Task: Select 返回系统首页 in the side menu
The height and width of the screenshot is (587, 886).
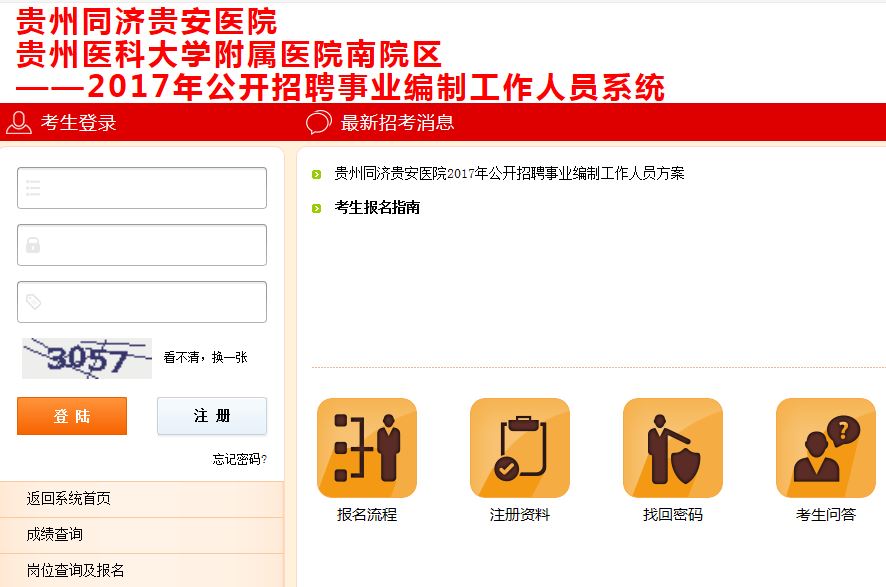Action: [69, 499]
